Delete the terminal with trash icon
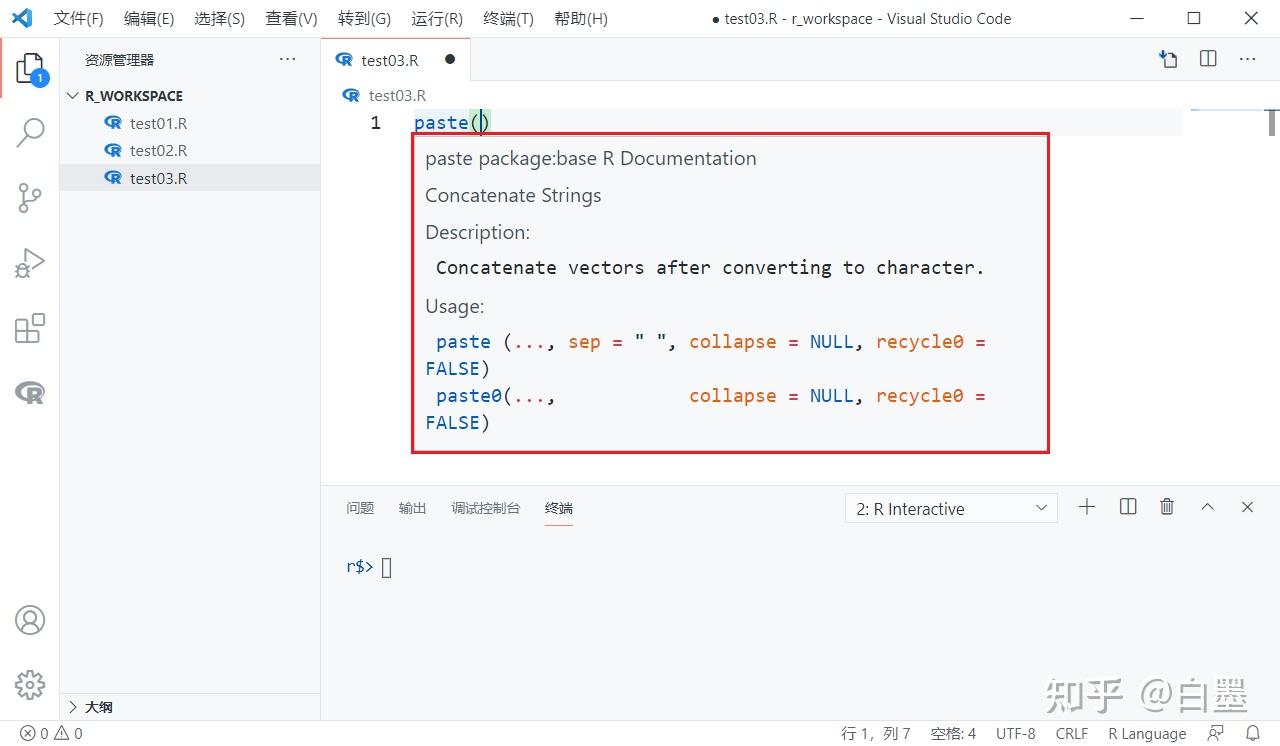This screenshot has height=746, width=1280. (1167, 507)
